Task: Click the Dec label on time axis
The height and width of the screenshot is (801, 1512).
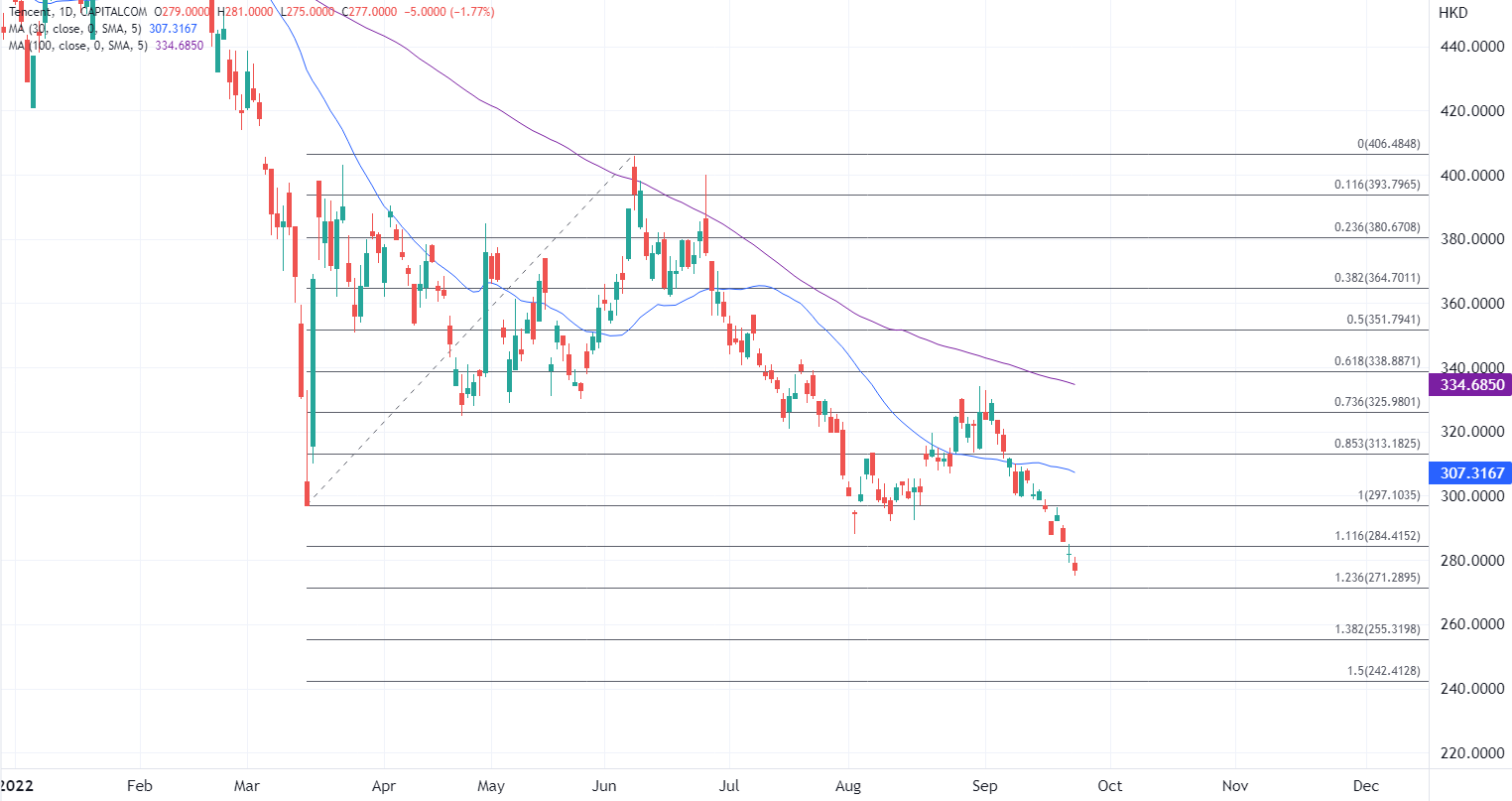Action: 1366,786
